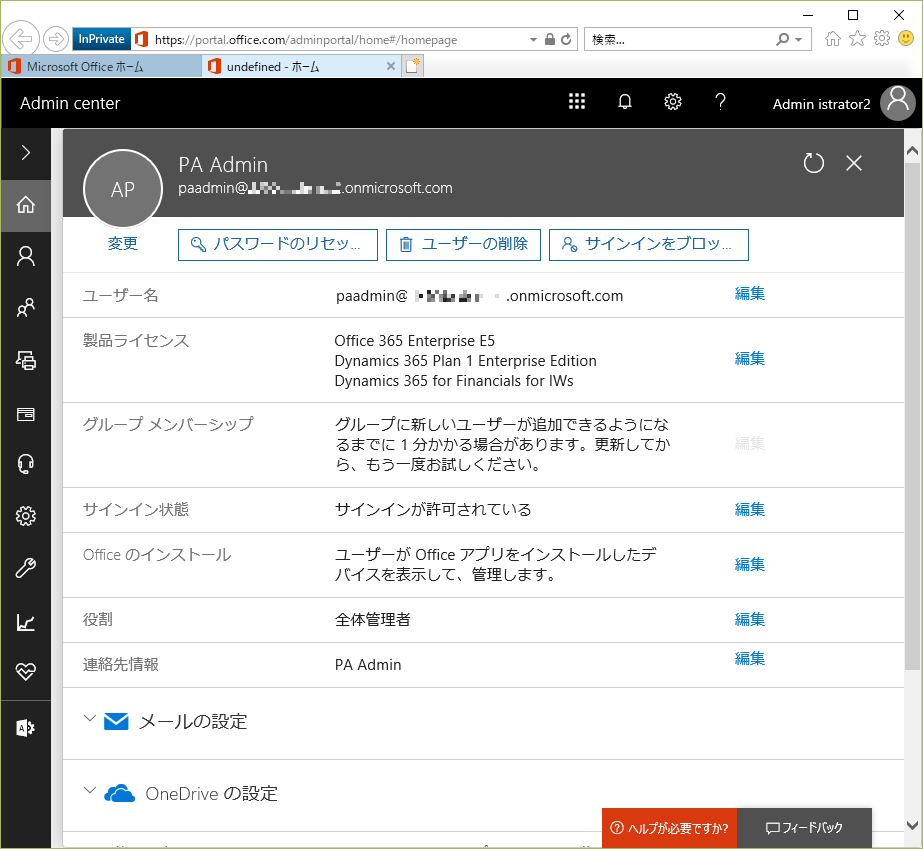Edit ユーザー名 row
This screenshot has height=849, width=923.
click(750, 294)
